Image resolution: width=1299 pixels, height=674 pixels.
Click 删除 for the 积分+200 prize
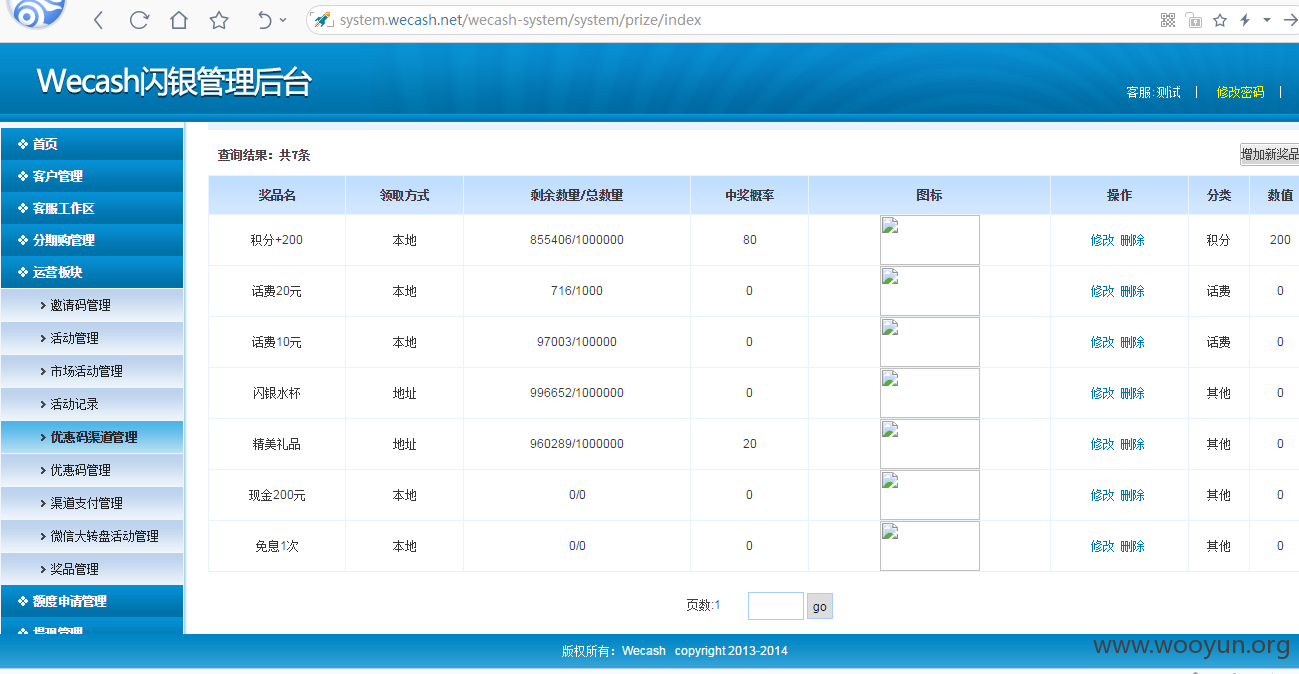[1132, 240]
